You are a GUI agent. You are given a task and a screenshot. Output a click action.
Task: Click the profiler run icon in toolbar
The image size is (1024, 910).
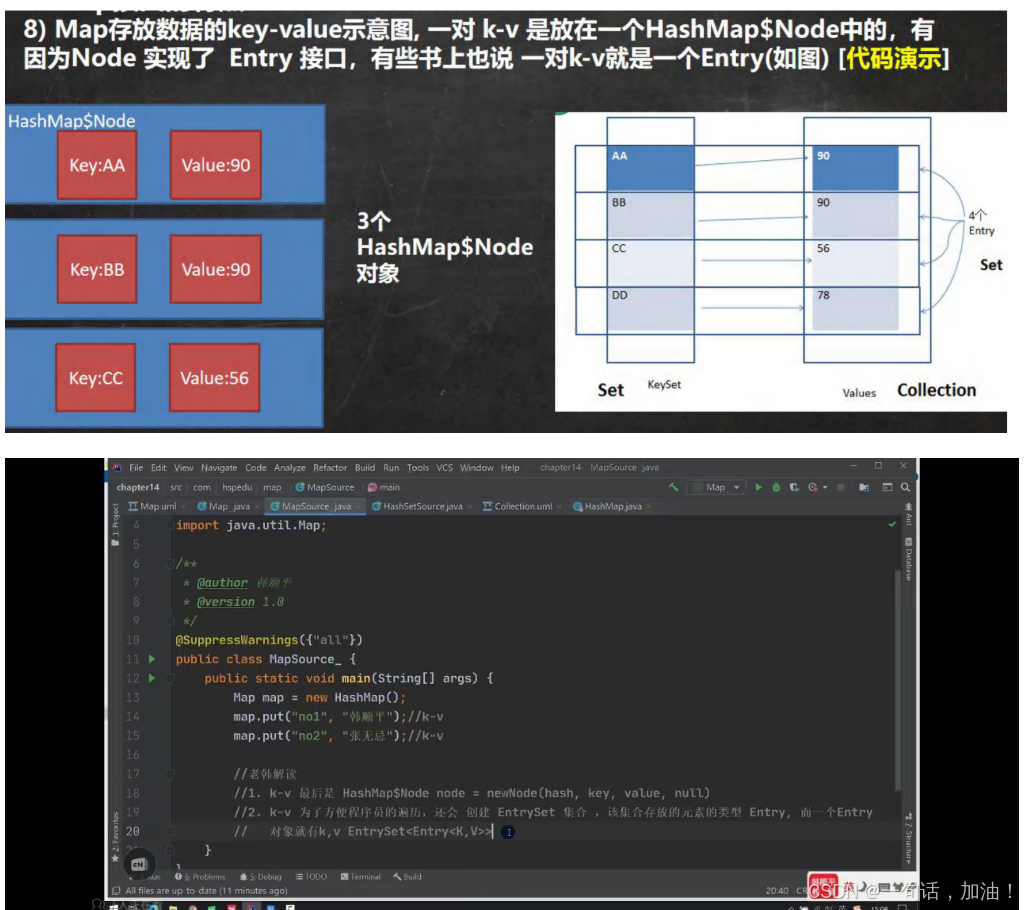(x=813, y=487)
